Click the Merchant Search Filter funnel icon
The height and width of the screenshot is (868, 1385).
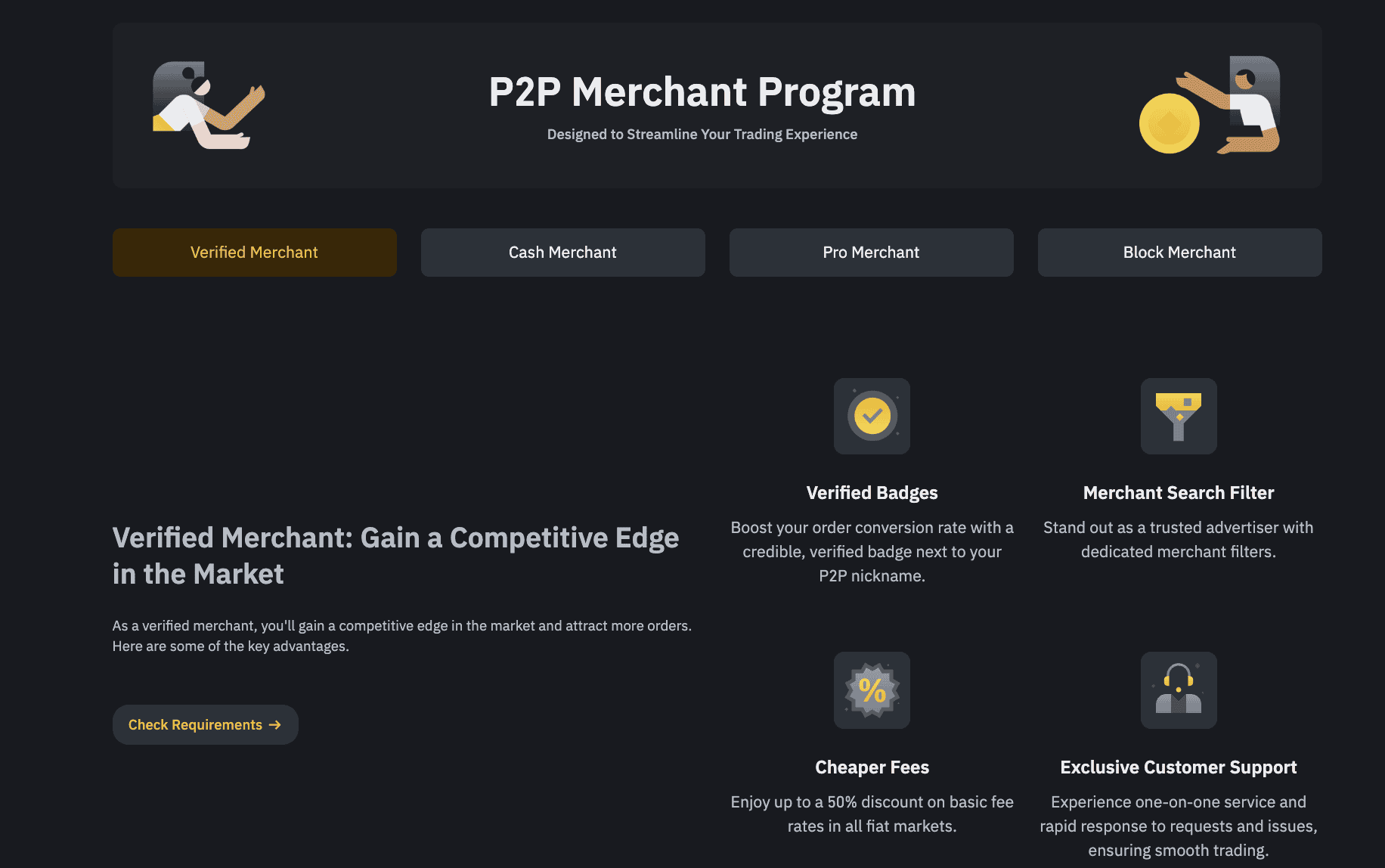click(1179, 416)
